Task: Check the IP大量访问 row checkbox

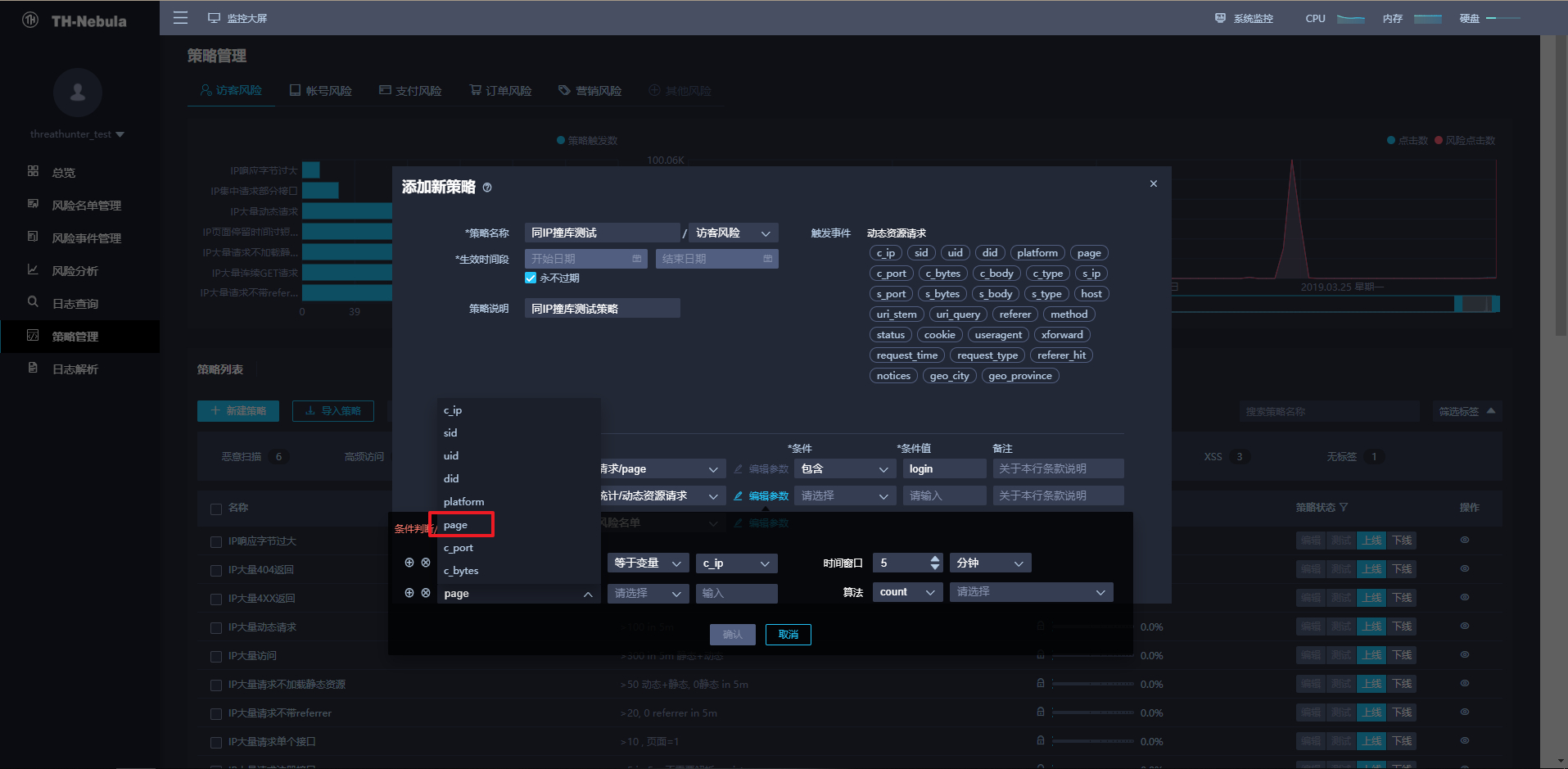Action: point(216,657)
